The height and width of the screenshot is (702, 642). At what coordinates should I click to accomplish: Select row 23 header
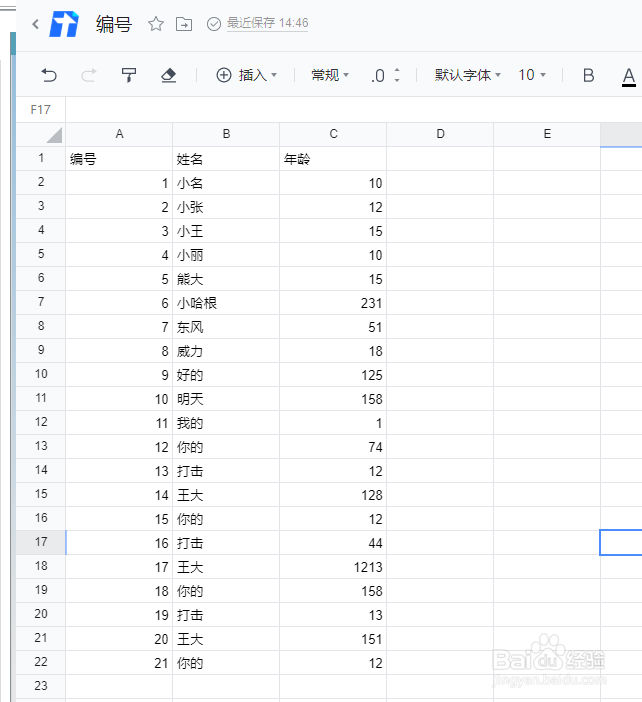coord(41,686)
